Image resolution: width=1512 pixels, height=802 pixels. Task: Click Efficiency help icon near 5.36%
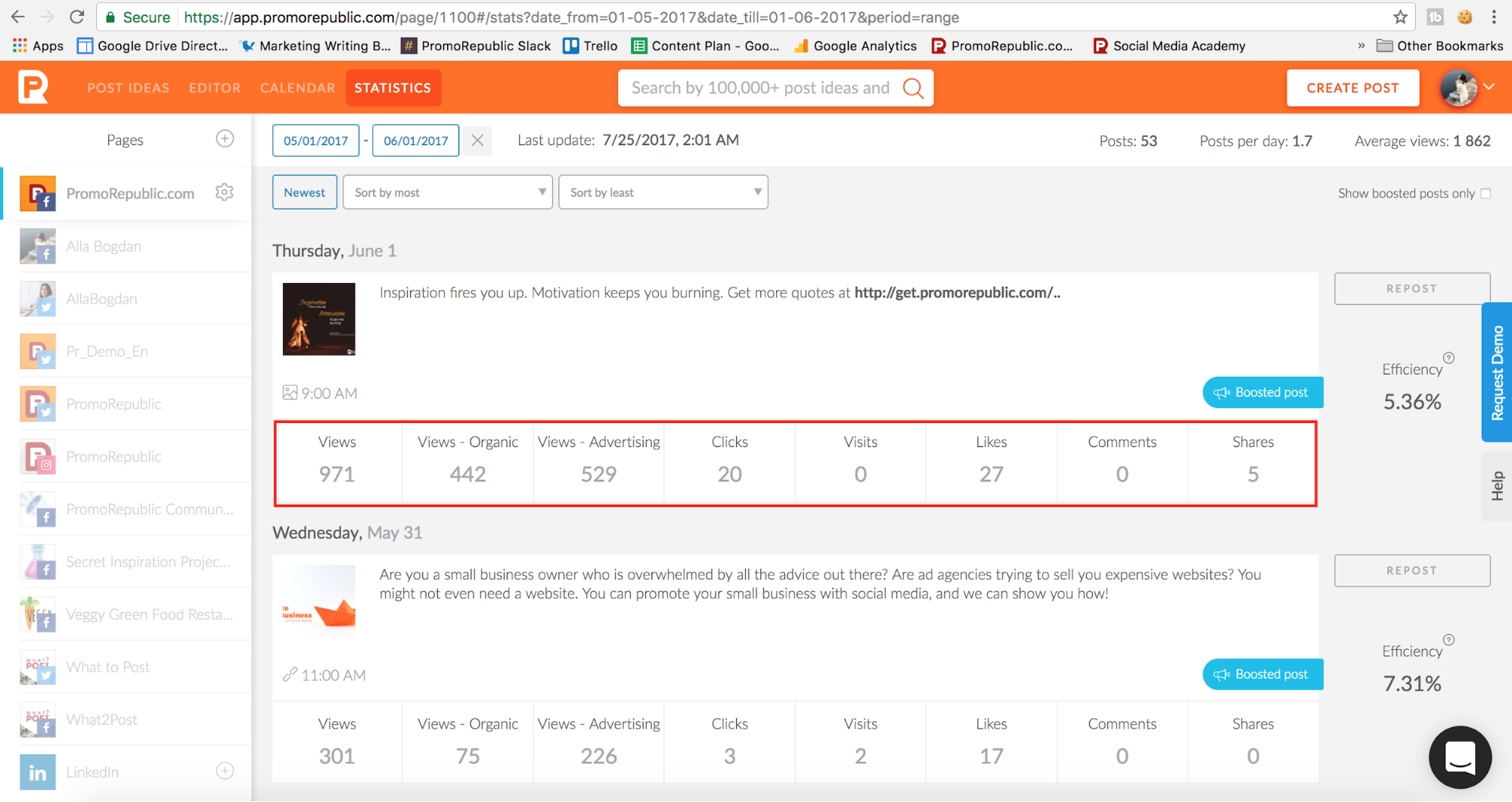(x=1448, y=358)
